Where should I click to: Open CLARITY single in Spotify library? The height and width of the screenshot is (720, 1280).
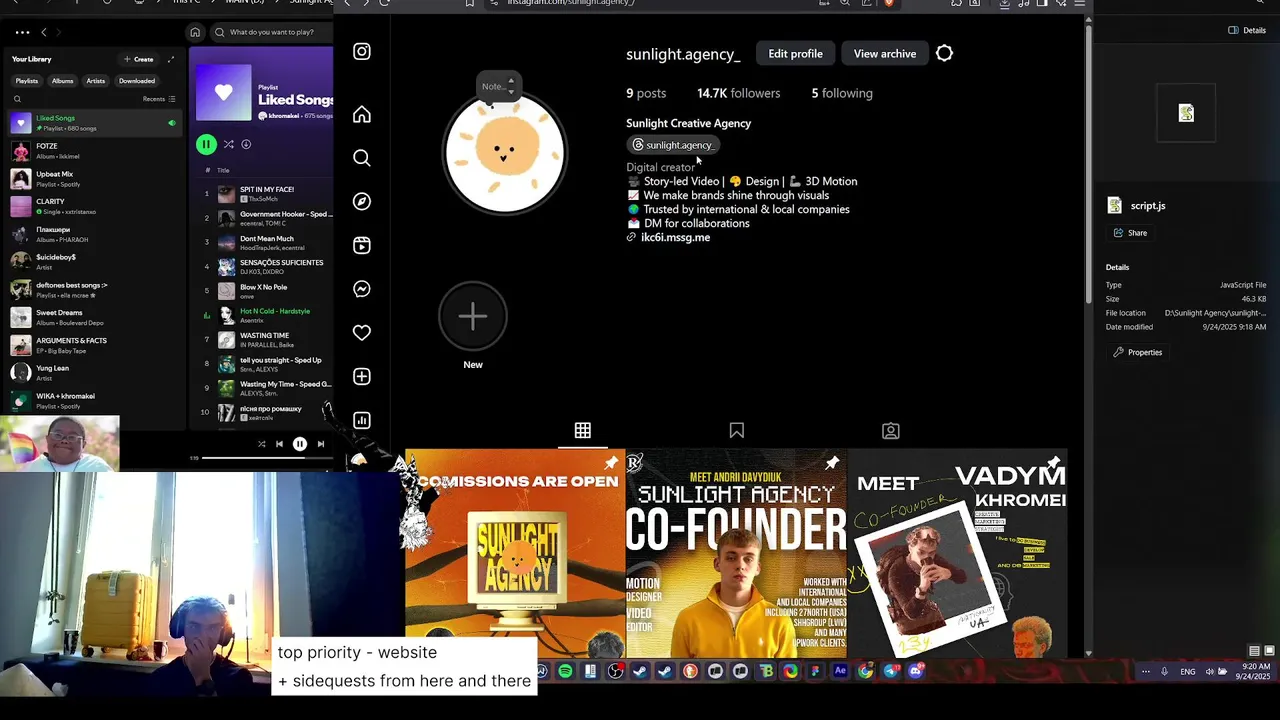[x=93, y=206]
